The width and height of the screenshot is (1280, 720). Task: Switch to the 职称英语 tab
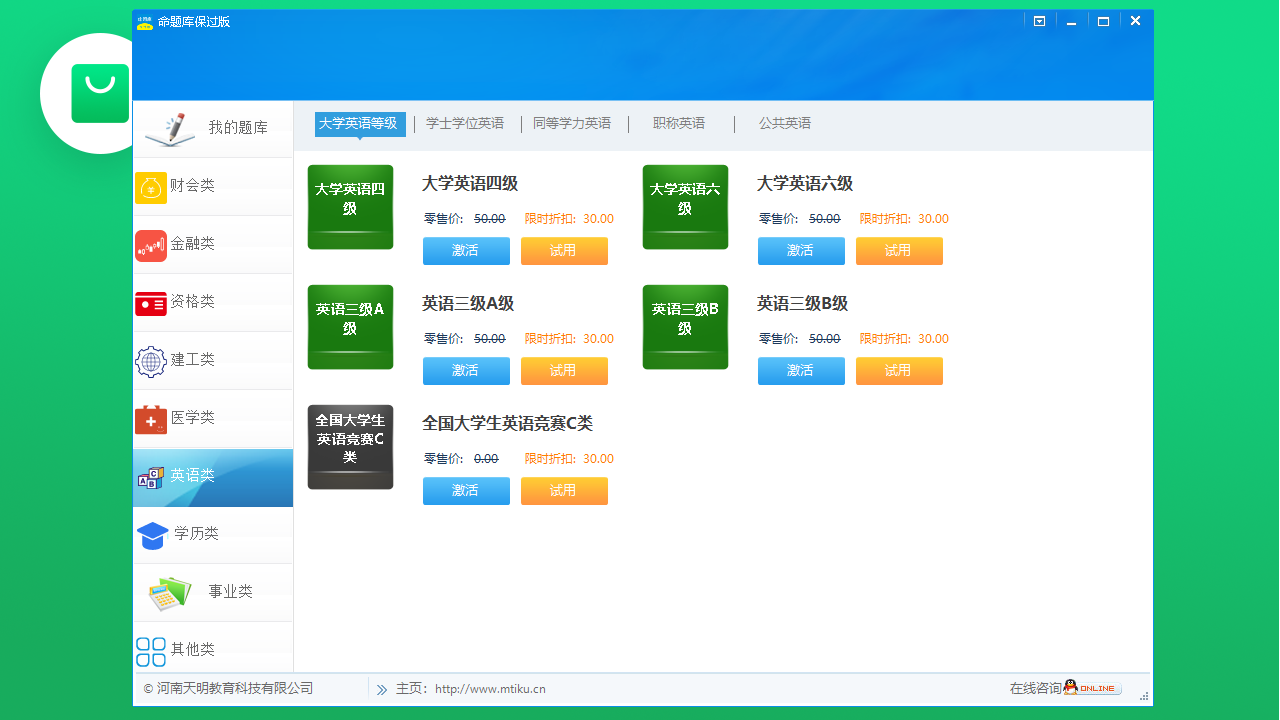coord(678,123)
